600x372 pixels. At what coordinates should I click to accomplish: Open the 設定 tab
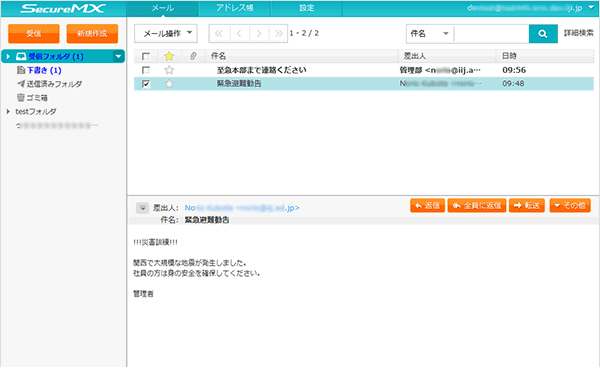[x=307, y=8]
